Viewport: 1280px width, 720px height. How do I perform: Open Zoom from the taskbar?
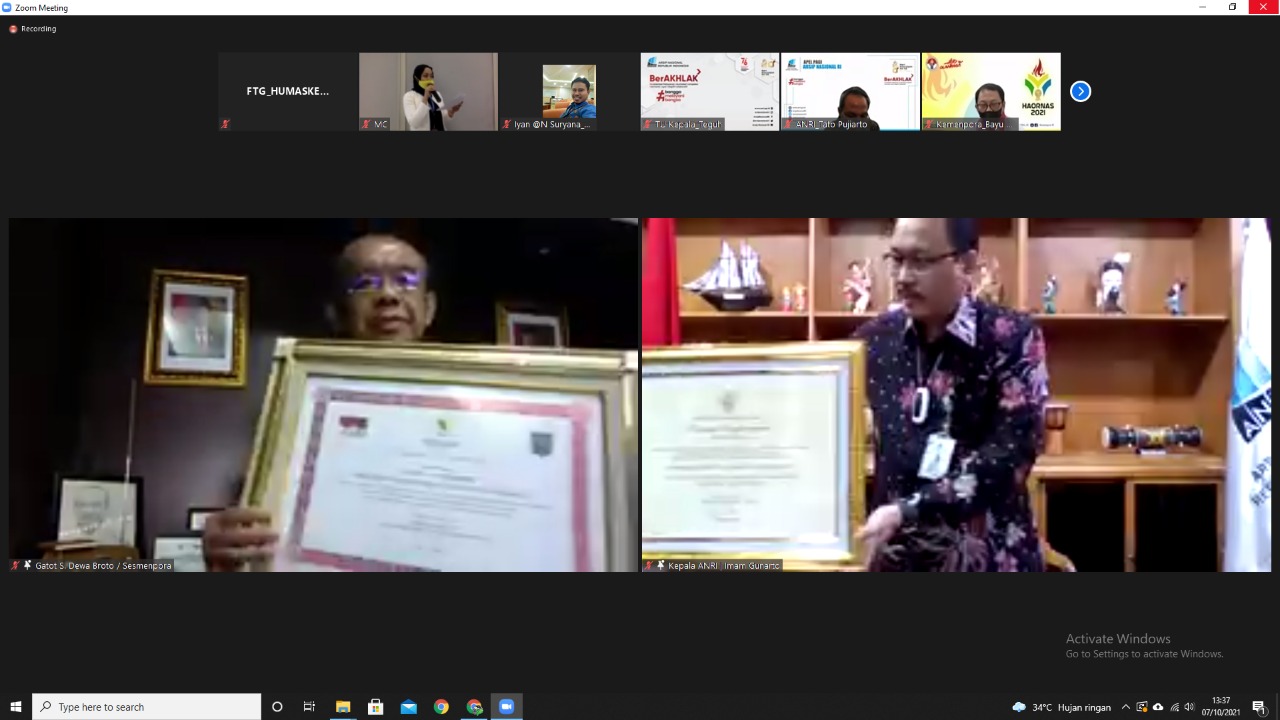(506, 707)
